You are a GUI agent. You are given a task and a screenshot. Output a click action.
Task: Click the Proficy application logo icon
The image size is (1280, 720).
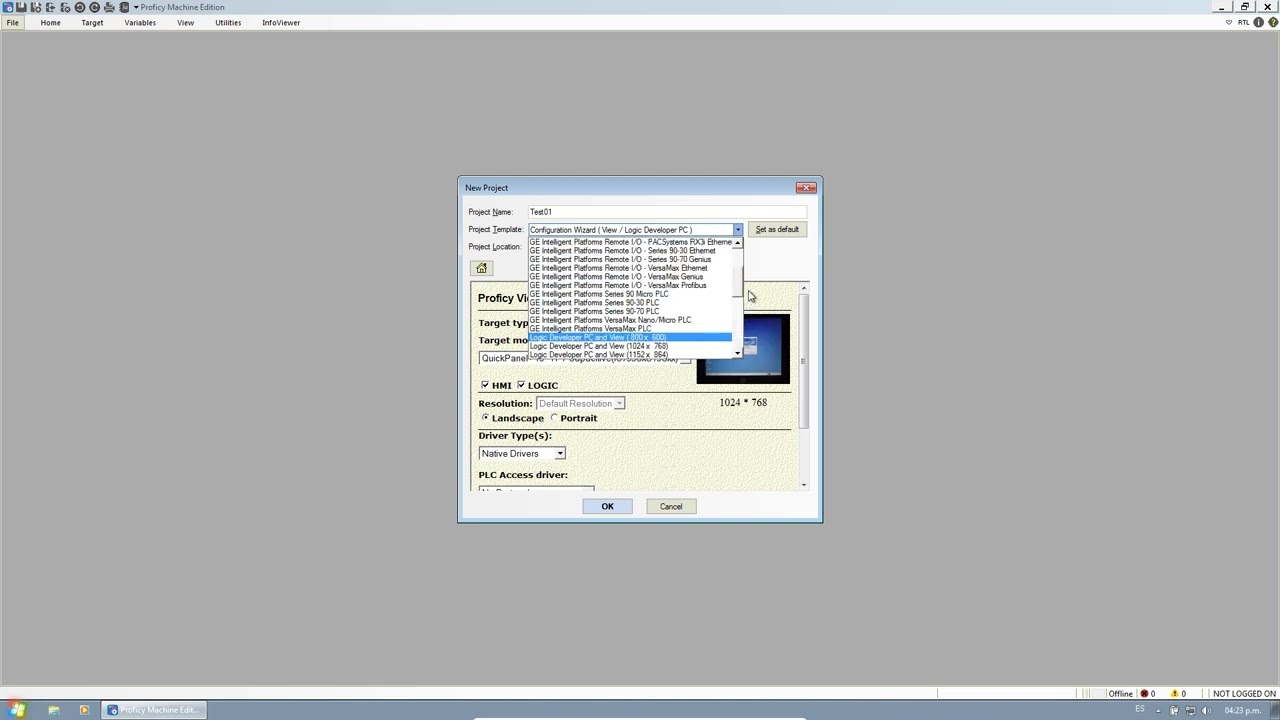pyautogui.click(x=8, y=7)
